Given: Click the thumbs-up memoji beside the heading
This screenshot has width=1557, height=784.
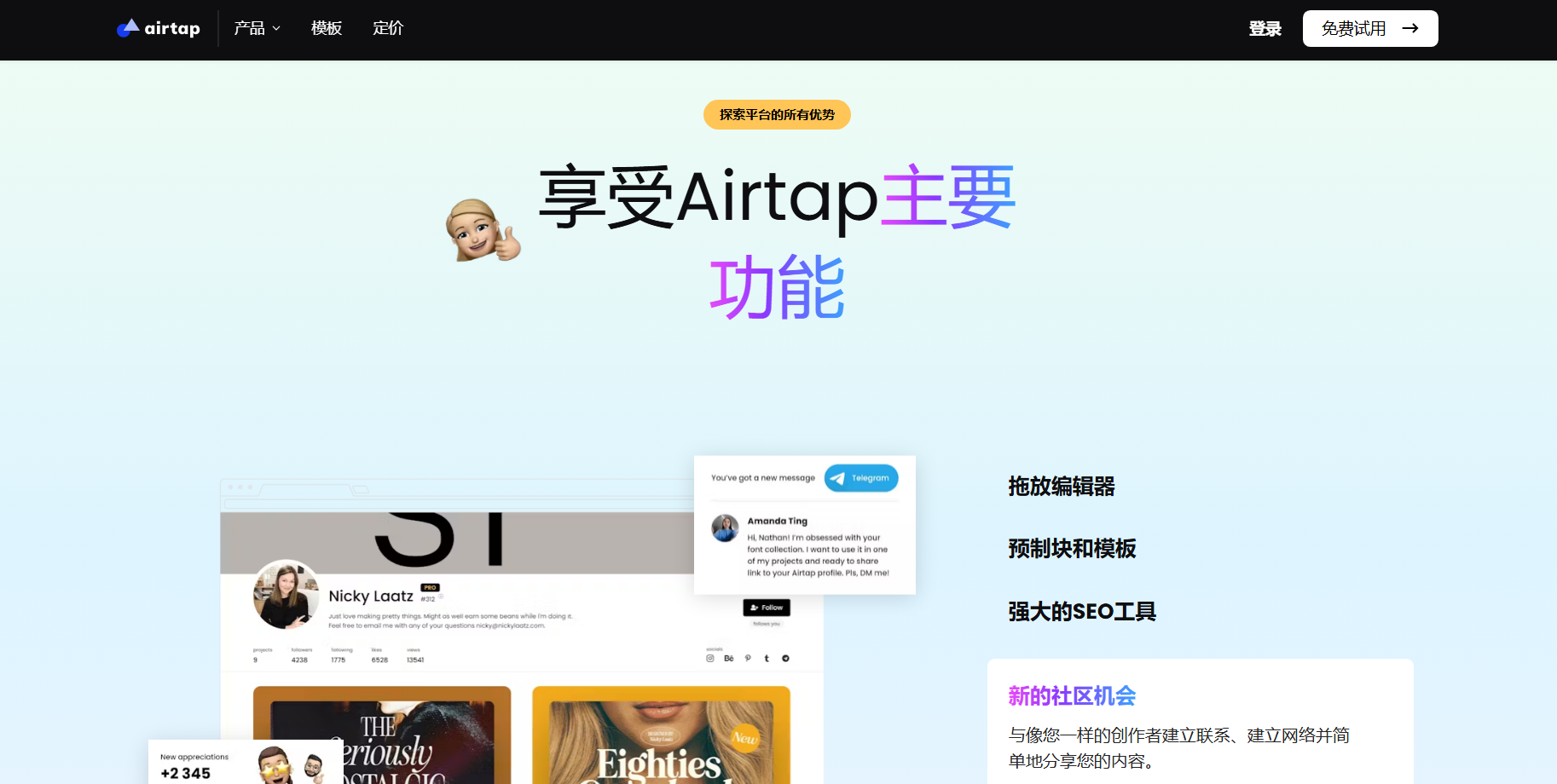Looking at the screenshot, I should (x=483, y=230).
